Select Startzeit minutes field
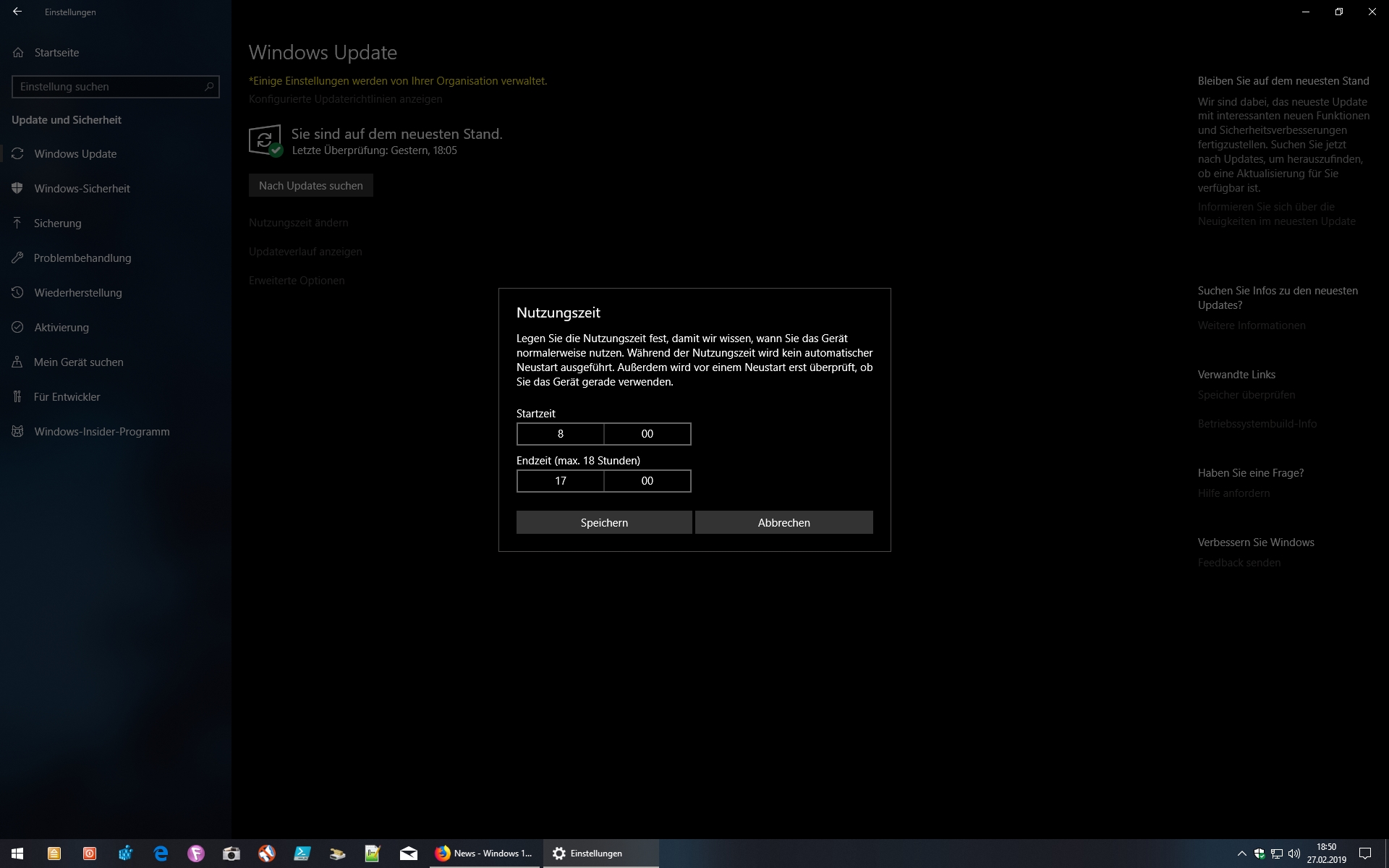The height and width of the screenshot is (868, 1389). tap(647, 434)
